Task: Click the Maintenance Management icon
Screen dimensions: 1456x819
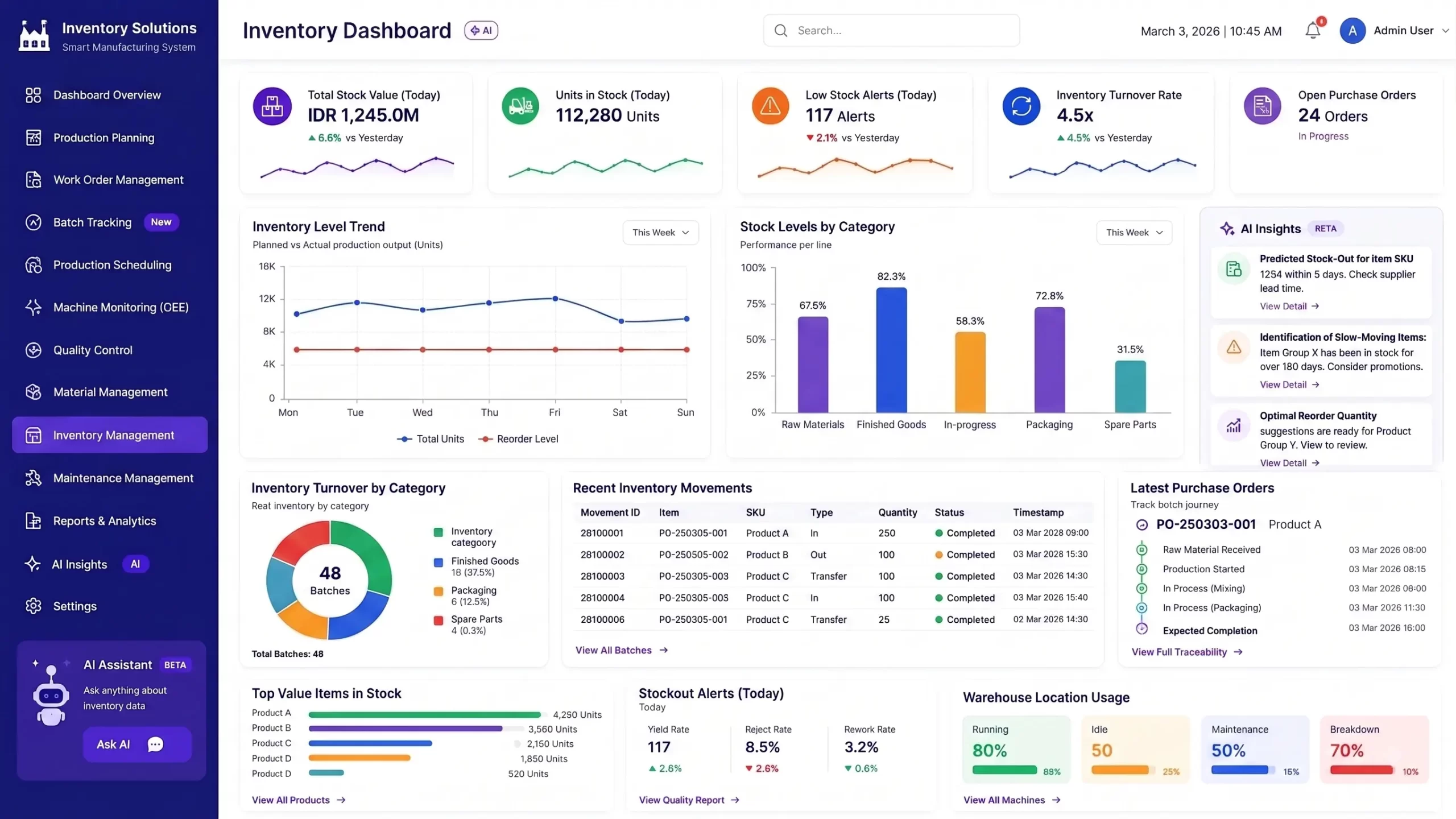Action: coord(34,478)
